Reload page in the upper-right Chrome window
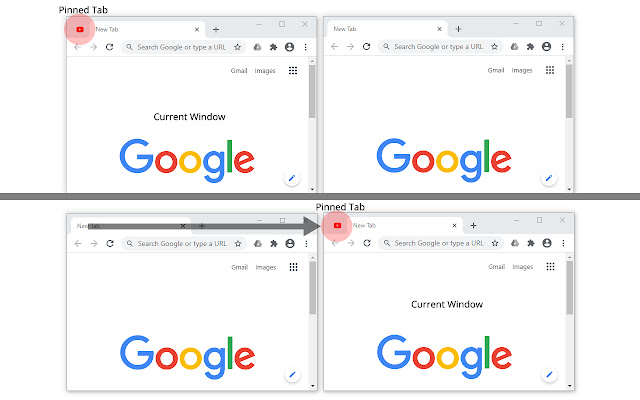640x400 pixels. point(367,47)
